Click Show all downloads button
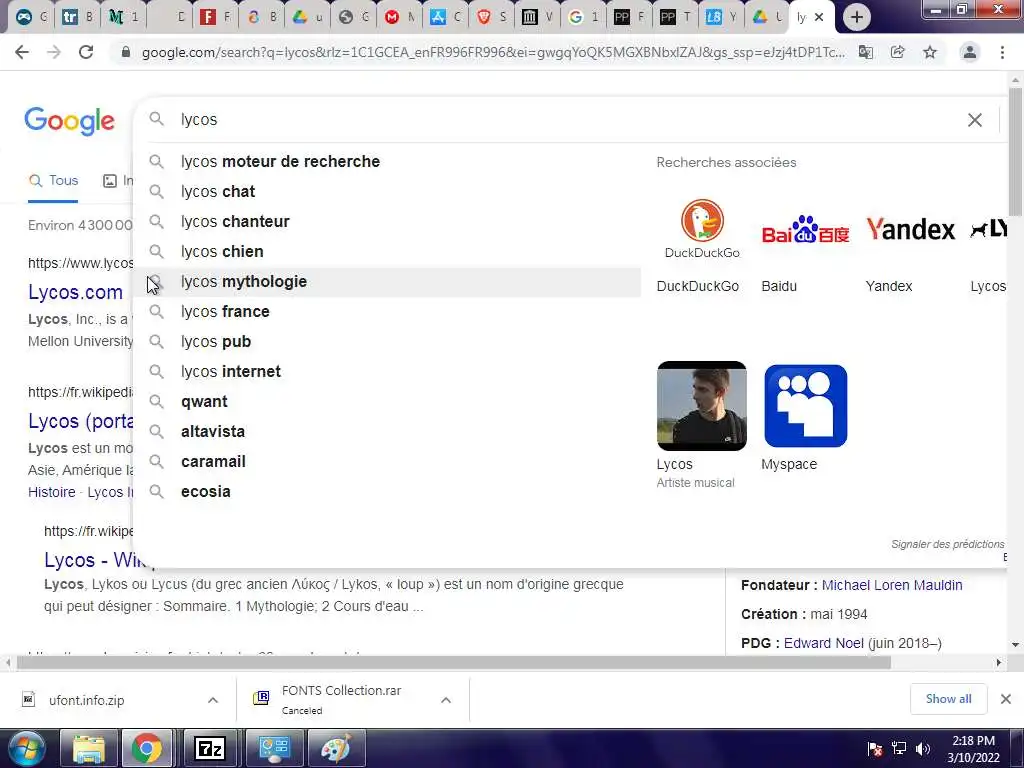 (948, 699)
